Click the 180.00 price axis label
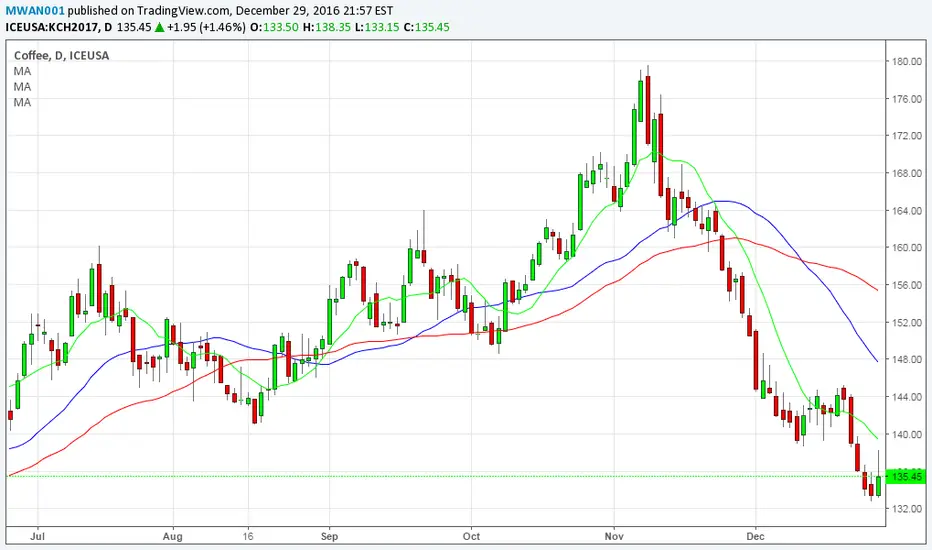 point(907,61)
